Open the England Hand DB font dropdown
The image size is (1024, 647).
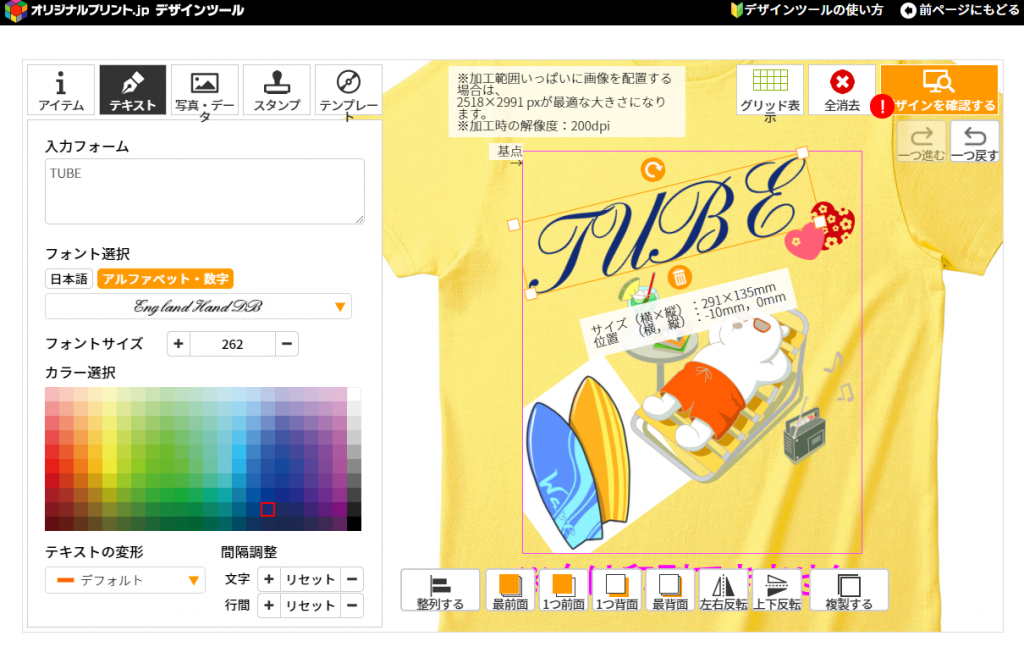click(x=198, y=306)
